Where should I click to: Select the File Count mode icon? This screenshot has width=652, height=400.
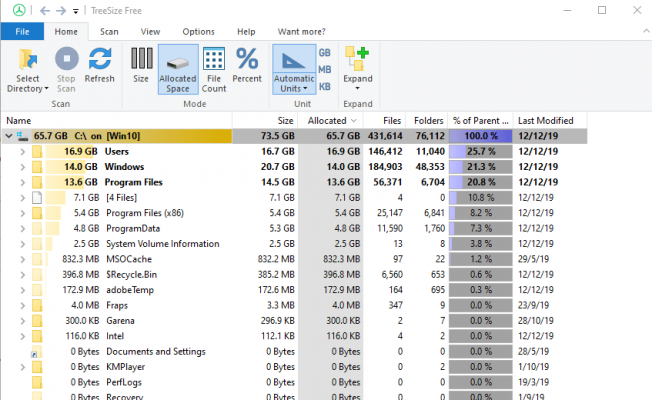coord(214,60)
